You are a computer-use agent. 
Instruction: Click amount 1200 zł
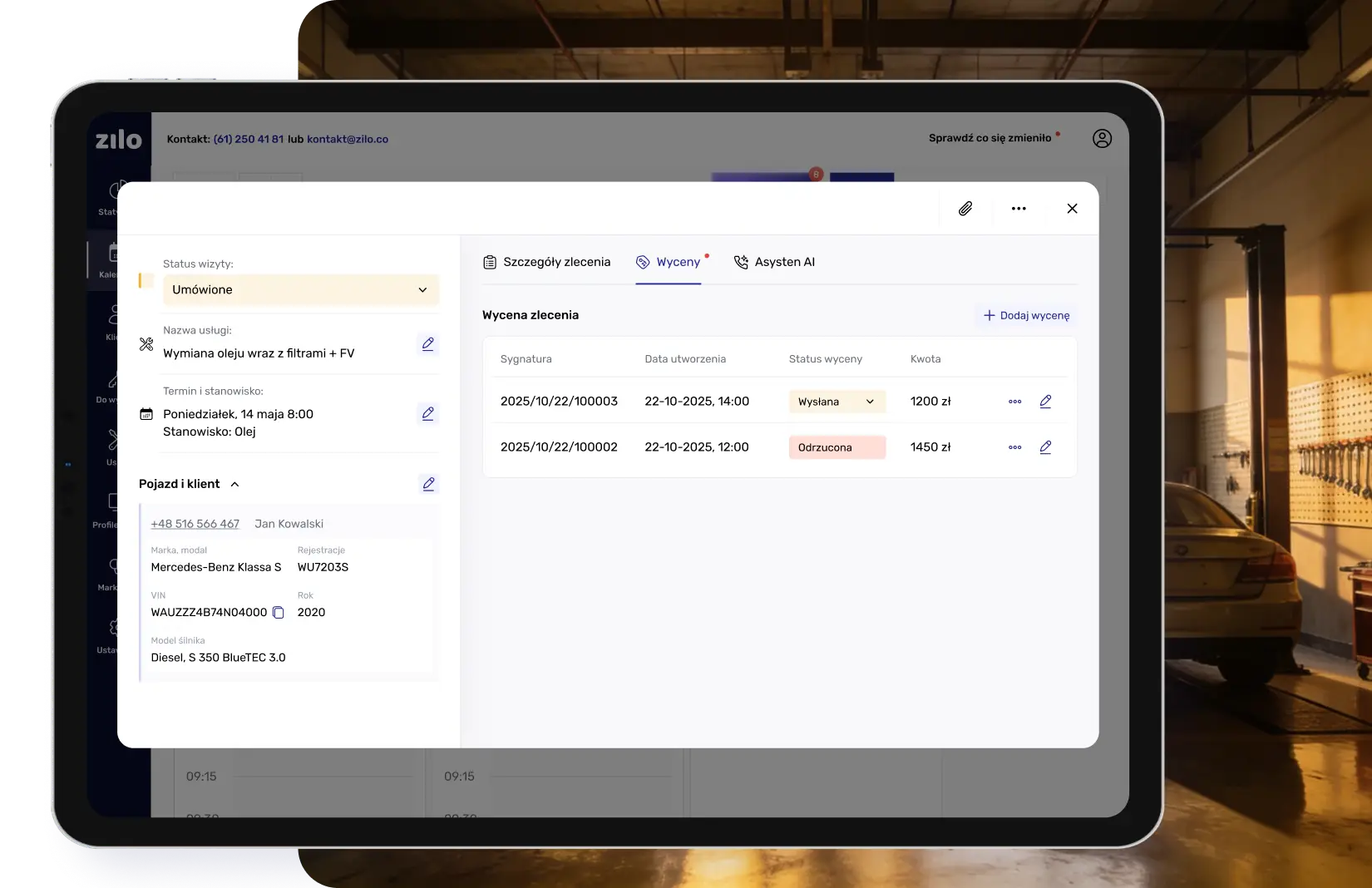930,402
